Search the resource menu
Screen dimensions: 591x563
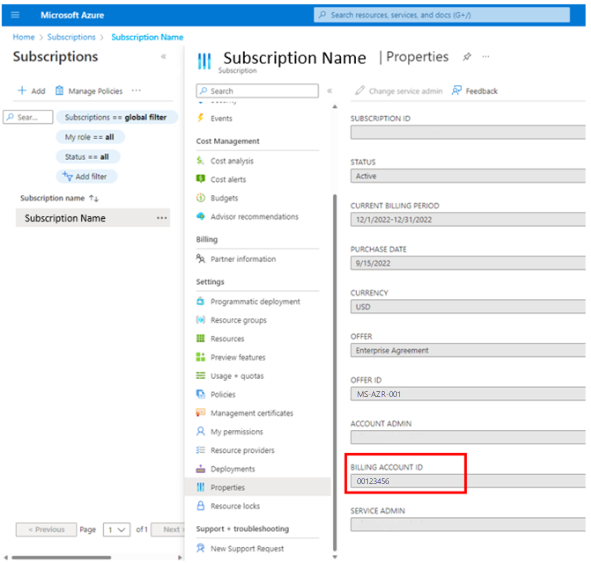coord(257,91)
